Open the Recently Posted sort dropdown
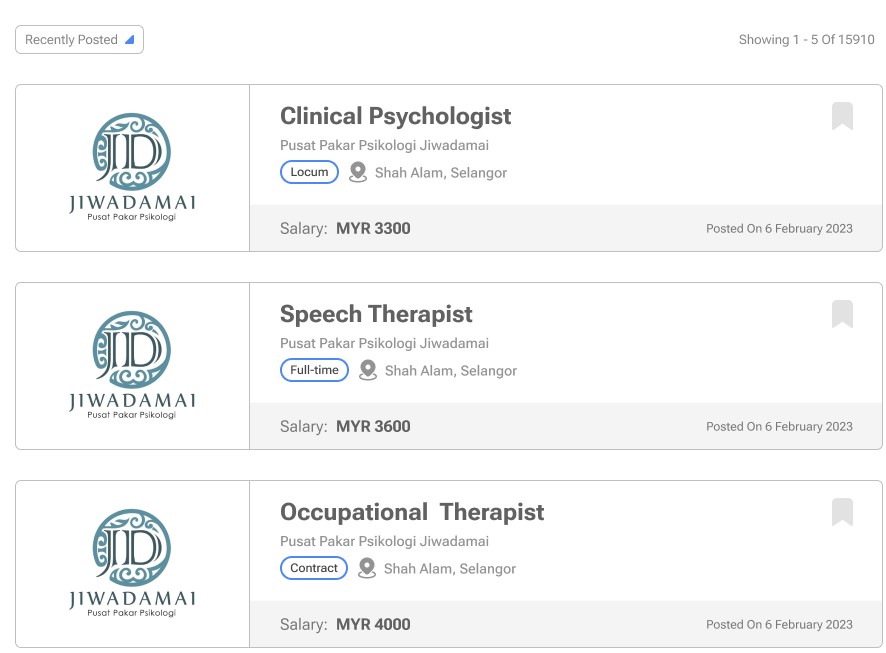886x653 pixels. click(x=79, y=40)
